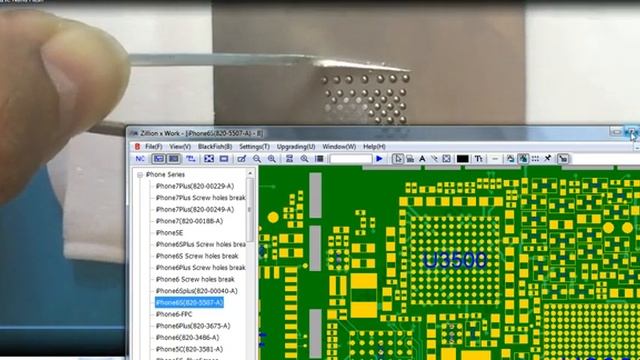Open the Settings(T) menu

click(254, 147)
